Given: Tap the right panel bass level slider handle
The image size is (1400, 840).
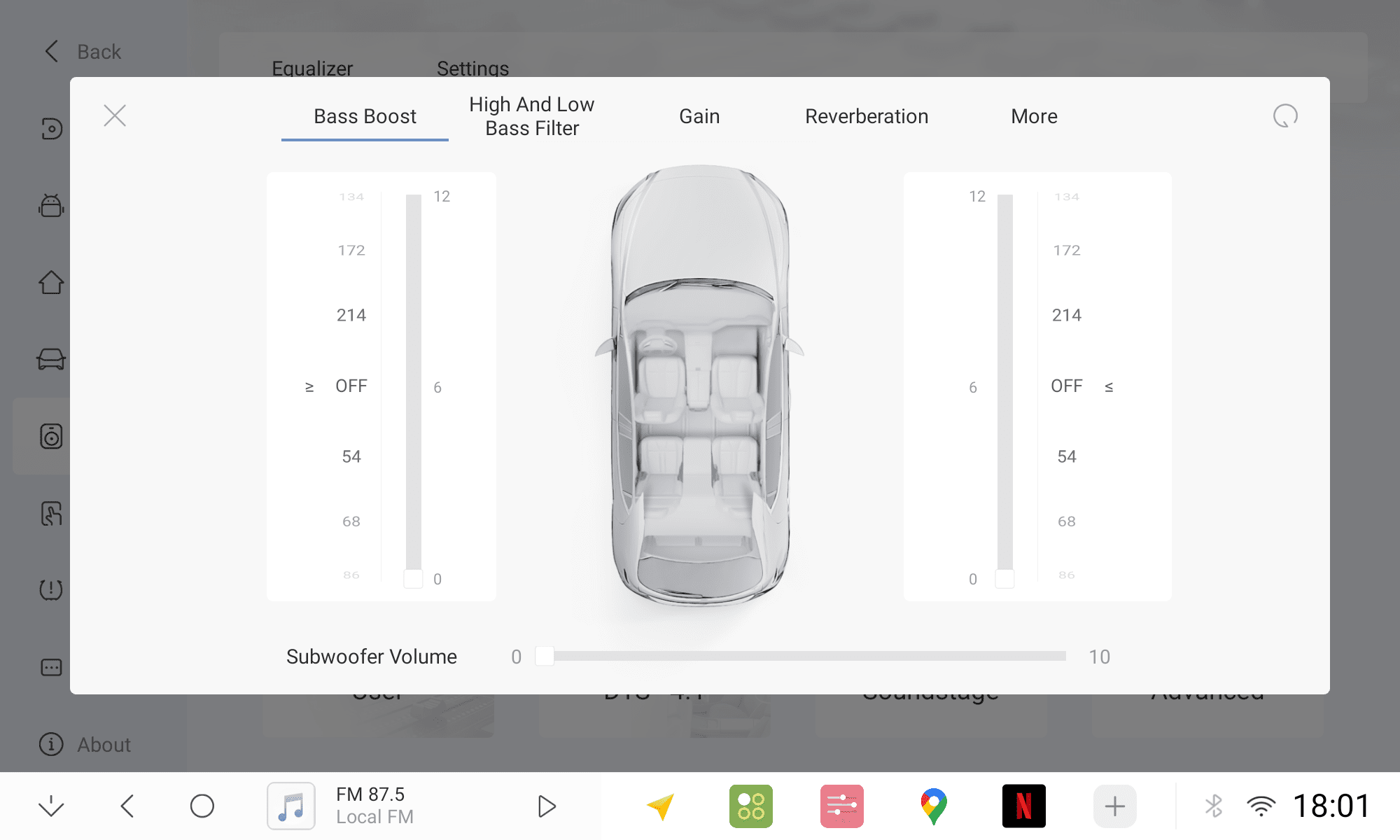Looking at the screenshot, I should [1004, 579].
